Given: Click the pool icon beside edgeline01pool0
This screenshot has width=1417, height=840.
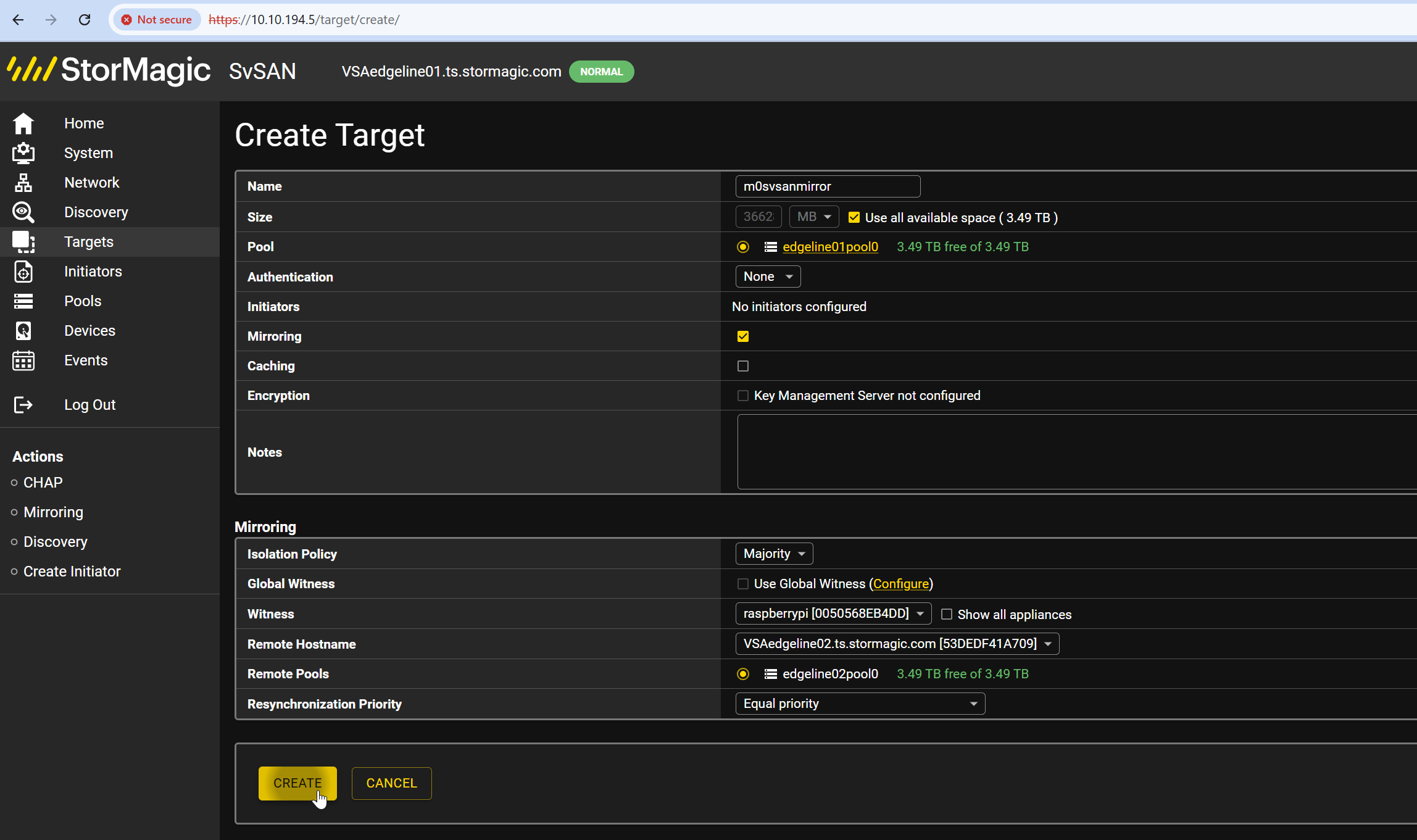Looking at the screenshot, I should tap(771, 247).
